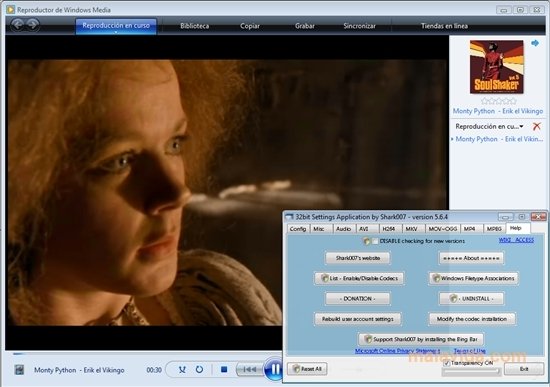Click the Exit button
The image size is (550, 387).
(x=524, y=369)
